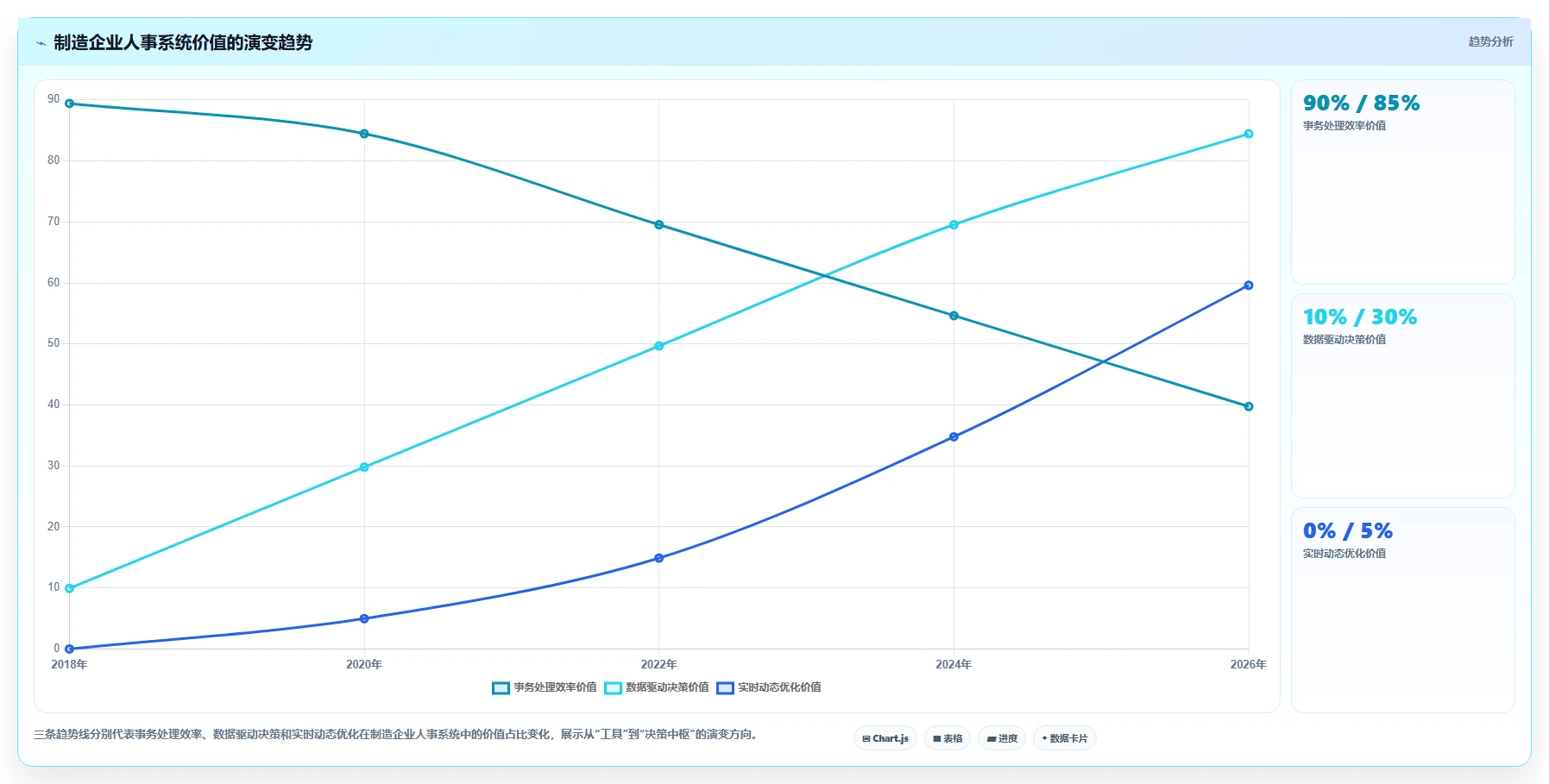Select the 2022年 point on the blue line at 15

[659, 558]
